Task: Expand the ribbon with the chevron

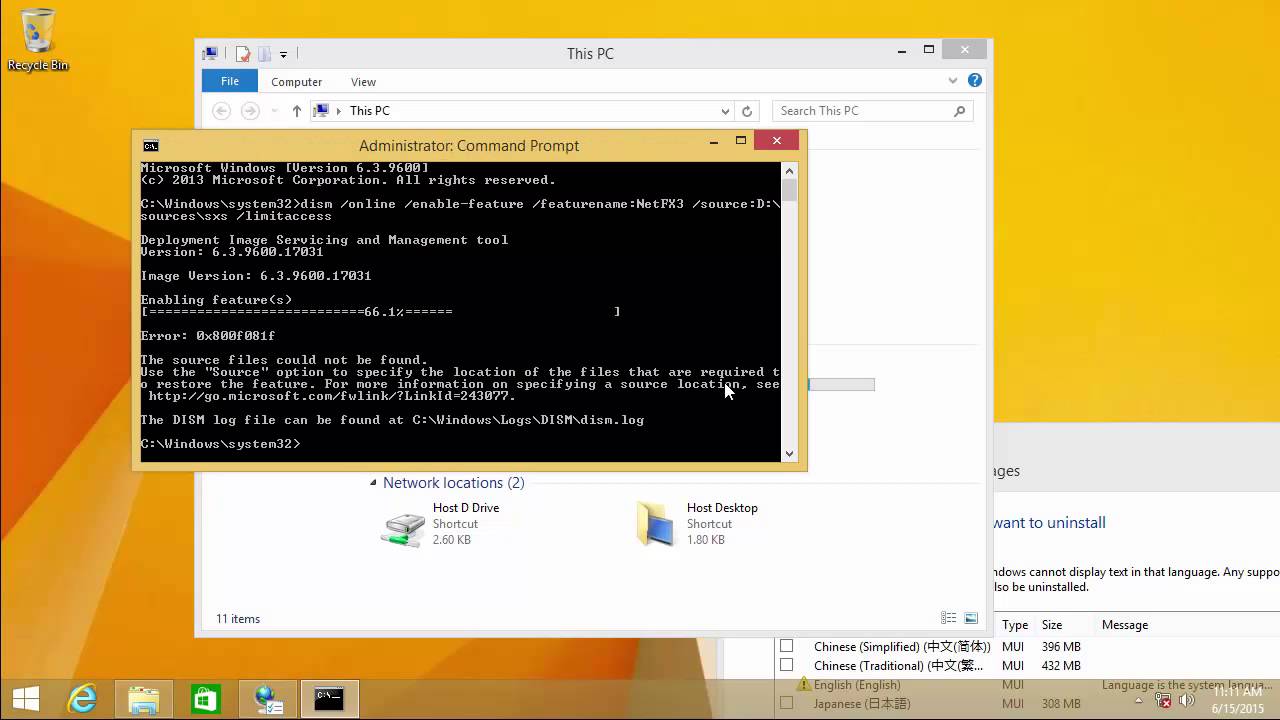Action: pyautogui.click(x=953, y=80)
